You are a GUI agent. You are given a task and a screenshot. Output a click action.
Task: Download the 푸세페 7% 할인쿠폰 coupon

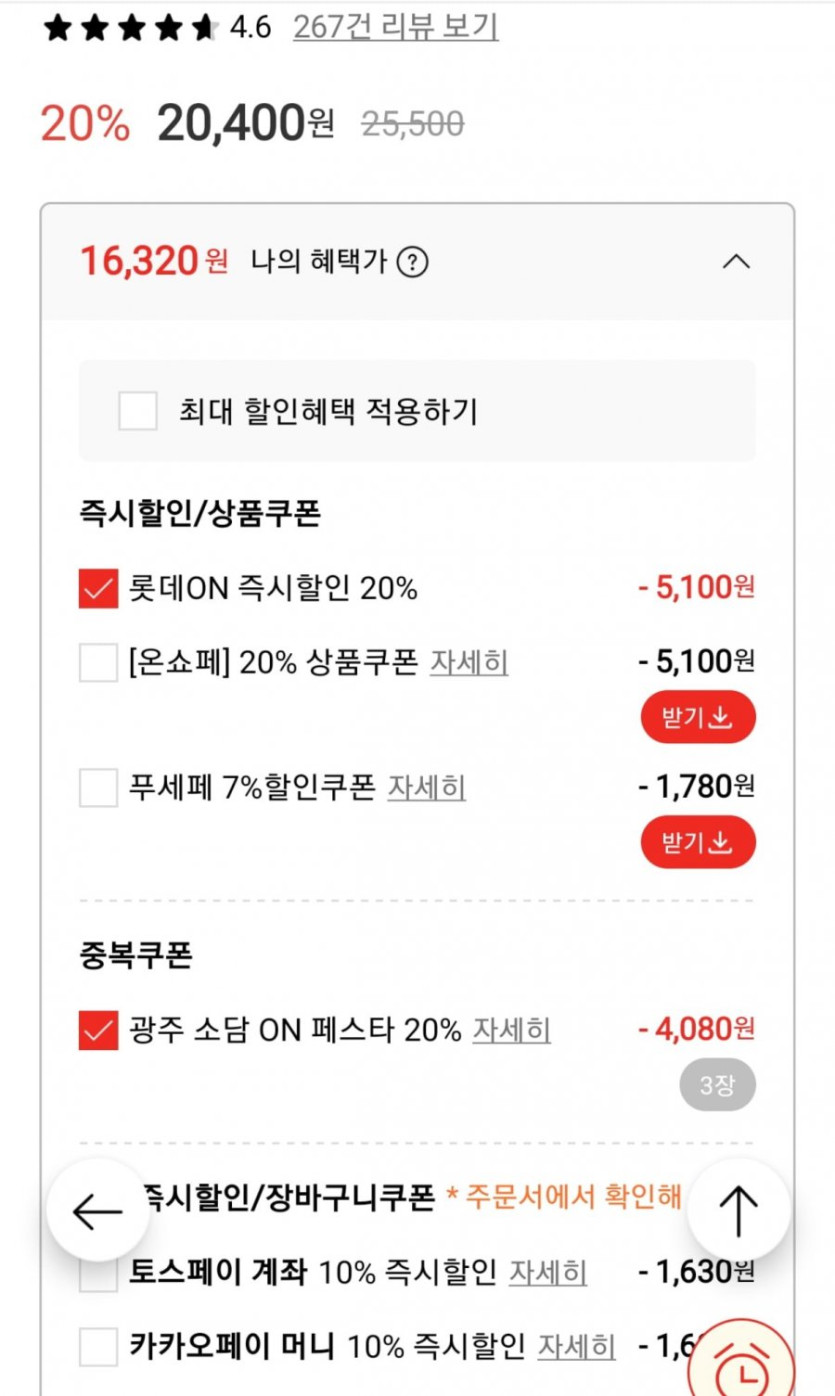click(x=698, y=843)
